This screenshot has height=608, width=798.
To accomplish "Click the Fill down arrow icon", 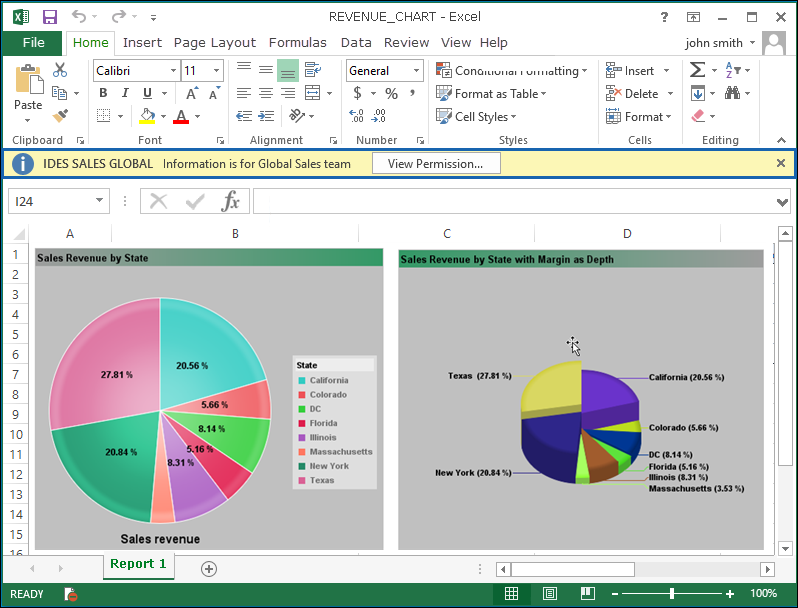I will click(698, 93).
